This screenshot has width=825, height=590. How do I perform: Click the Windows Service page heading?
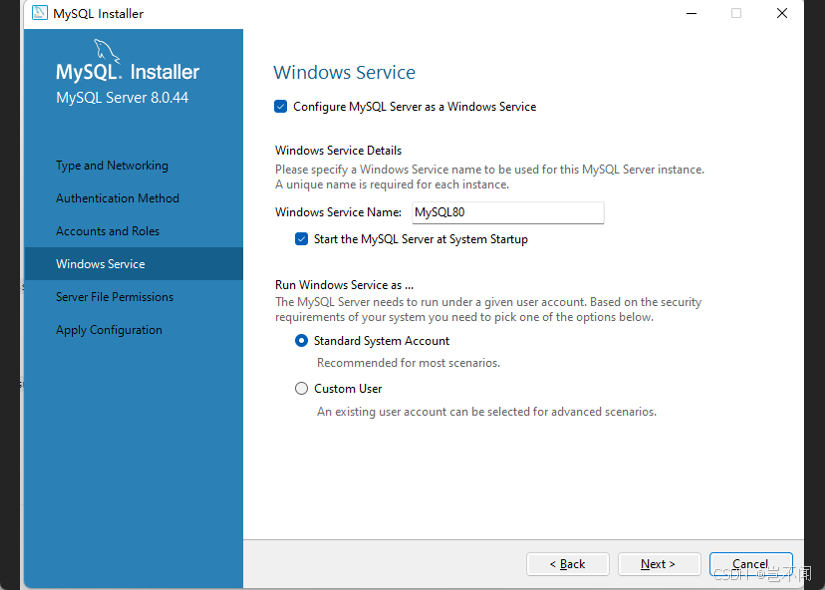pyautogui.click(x=344, y=73)
